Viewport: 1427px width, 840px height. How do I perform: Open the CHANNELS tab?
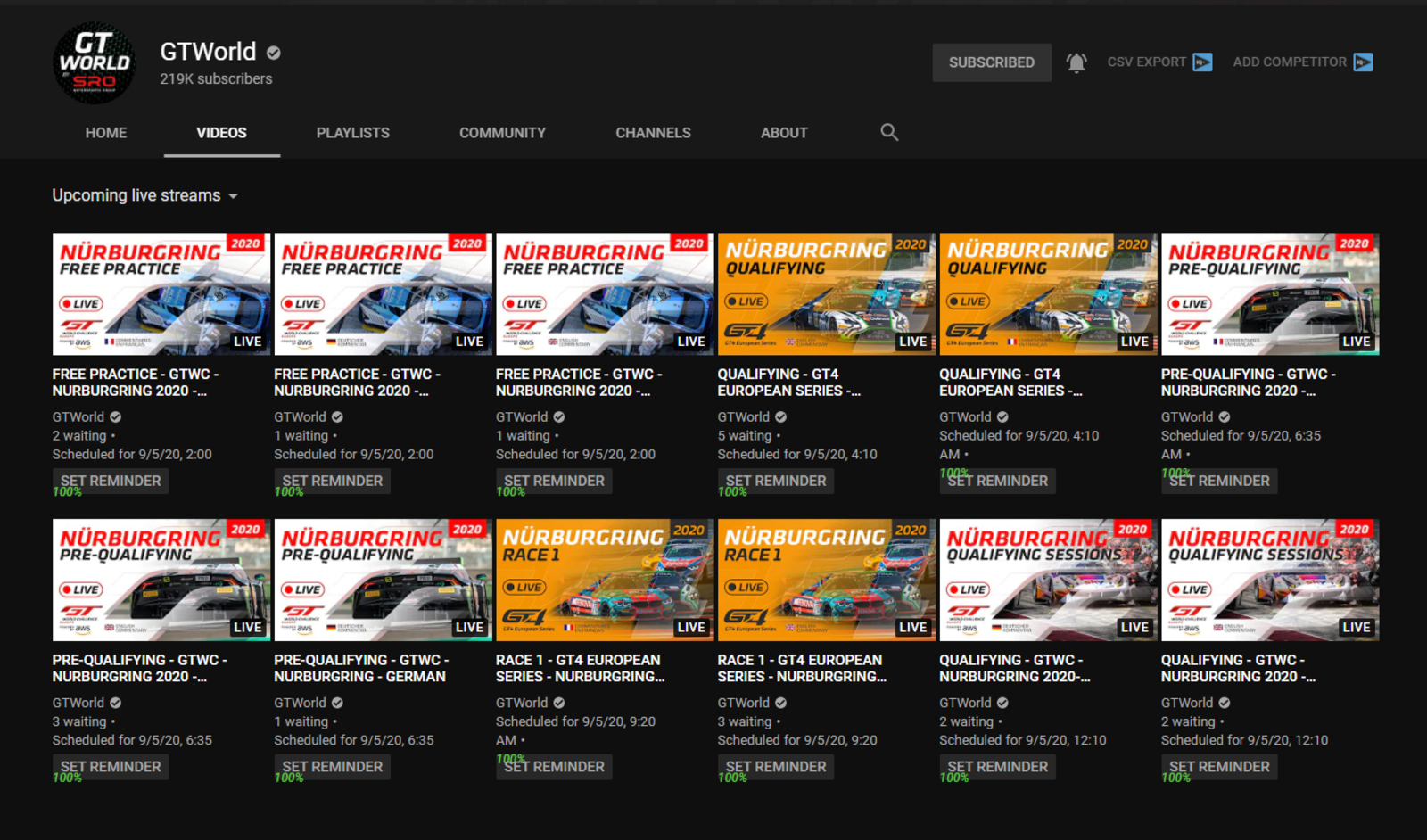click(653, 133)
